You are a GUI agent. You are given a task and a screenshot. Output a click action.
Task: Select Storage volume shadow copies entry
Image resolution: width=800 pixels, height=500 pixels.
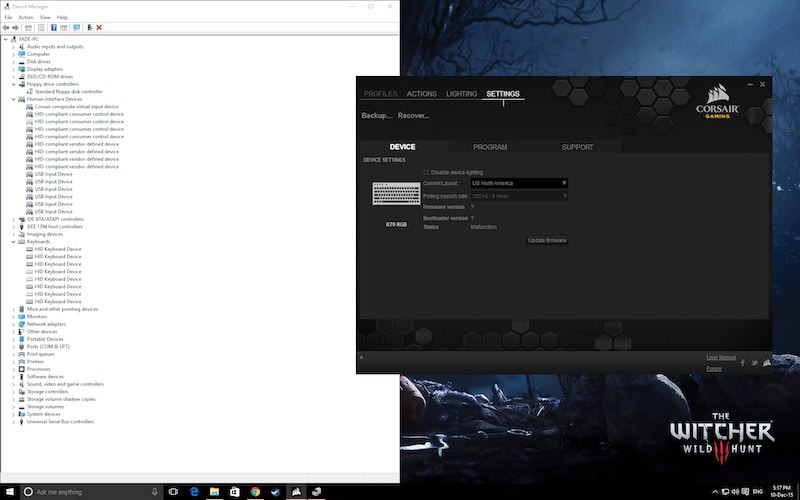(x=61, y=399)
